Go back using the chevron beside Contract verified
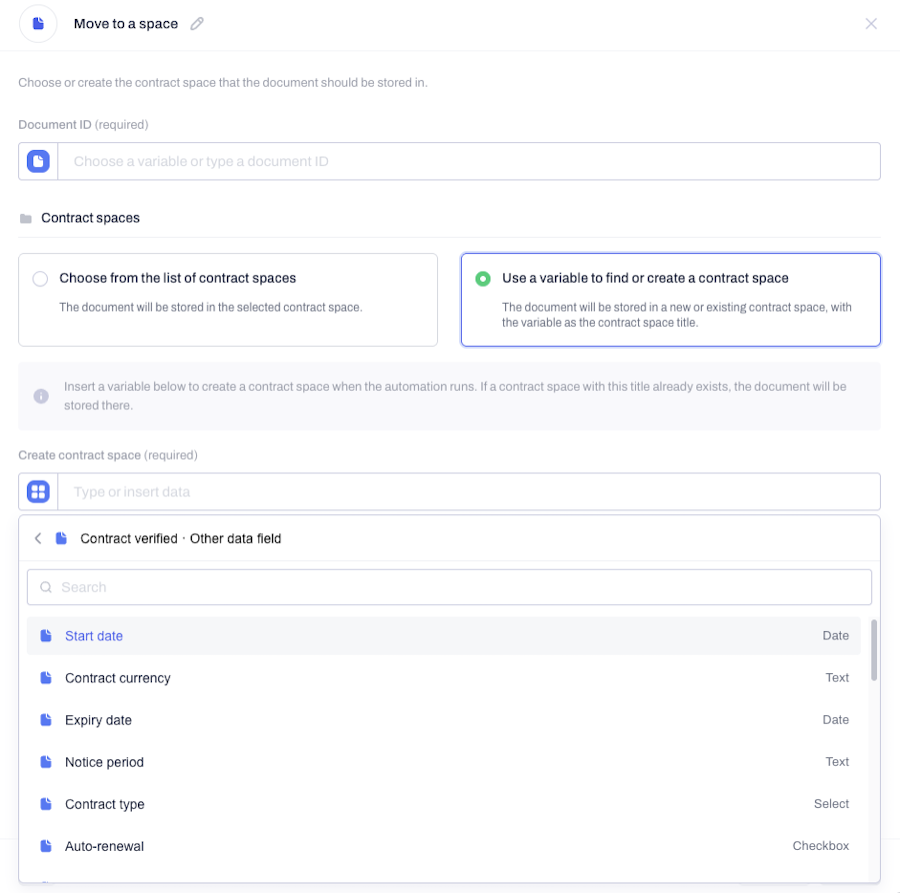 click(38, 538)
